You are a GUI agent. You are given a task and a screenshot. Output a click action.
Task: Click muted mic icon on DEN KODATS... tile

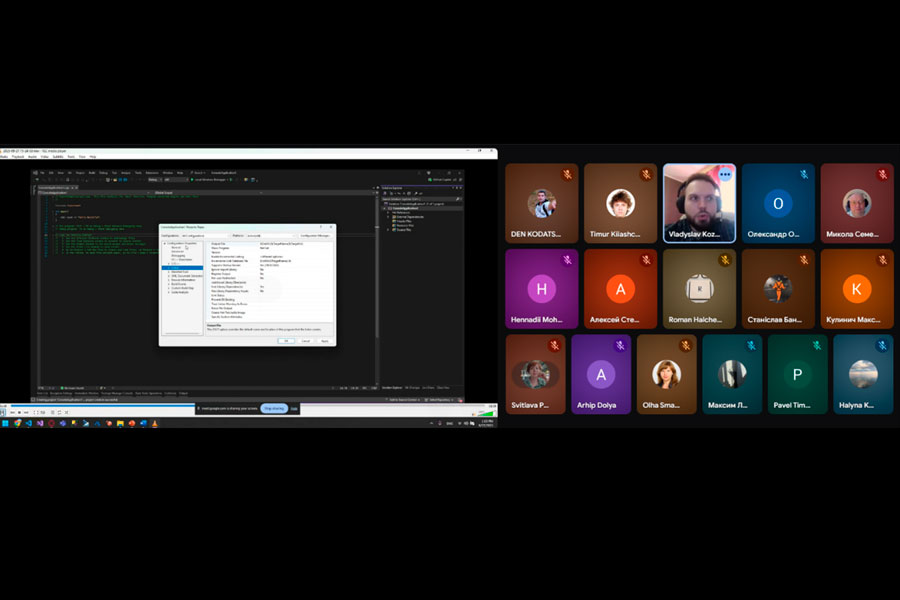point(567,174)
